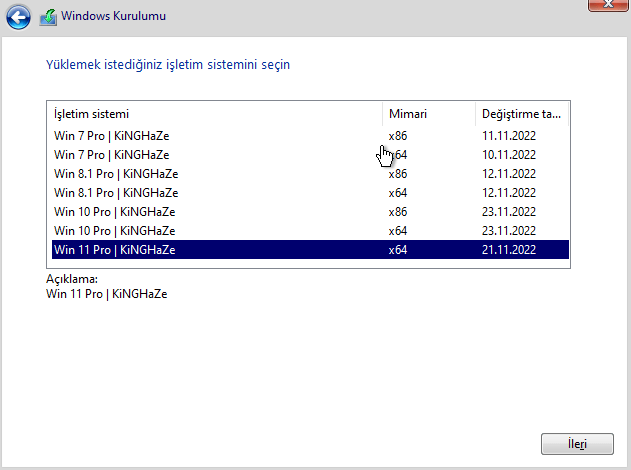Sort by Mimari column header
Image resolution: width=631 pixels, height=470 pixels.
(x=429, y=114)
